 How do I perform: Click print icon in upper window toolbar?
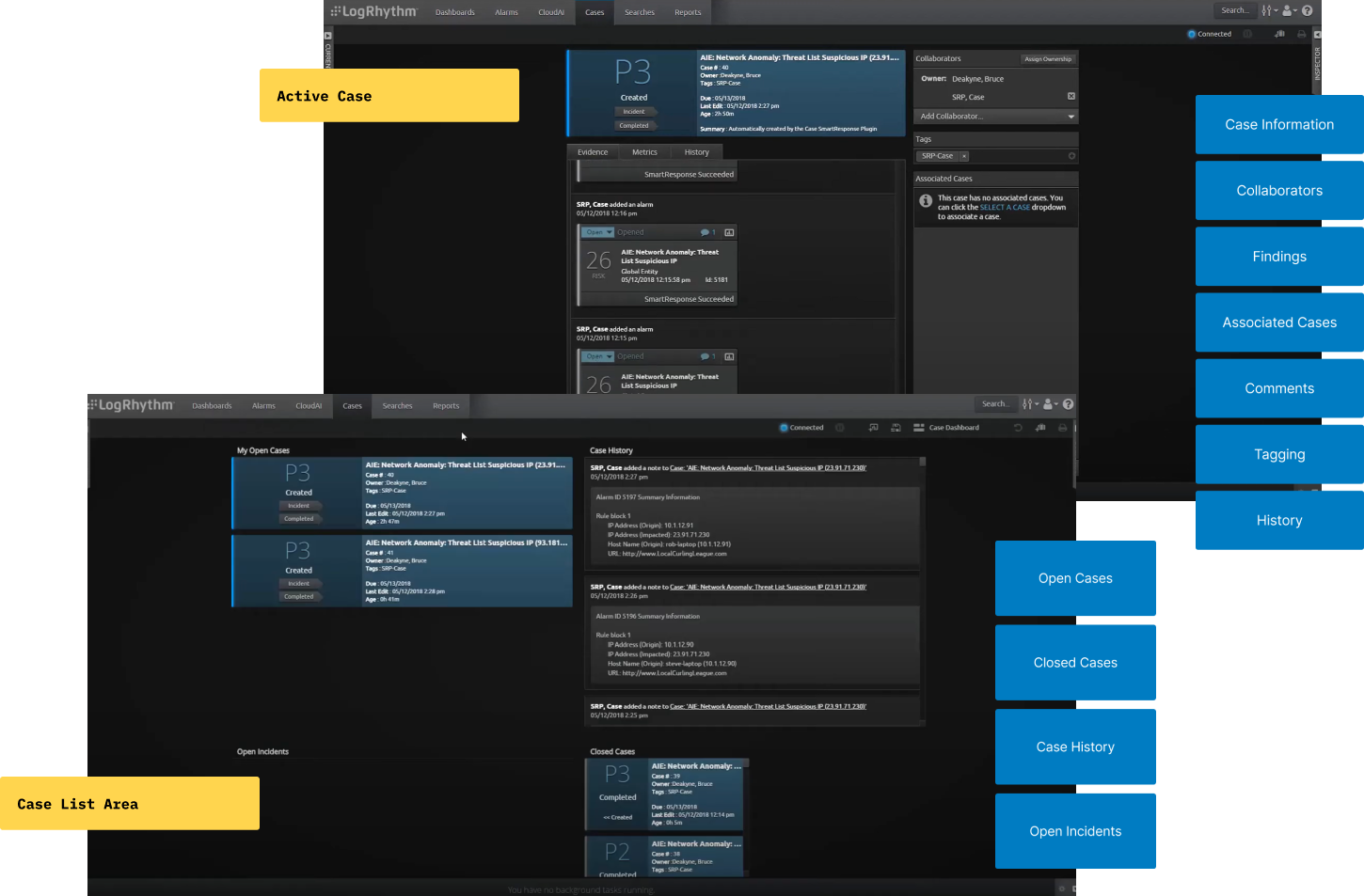click(x=1302, y=34)
